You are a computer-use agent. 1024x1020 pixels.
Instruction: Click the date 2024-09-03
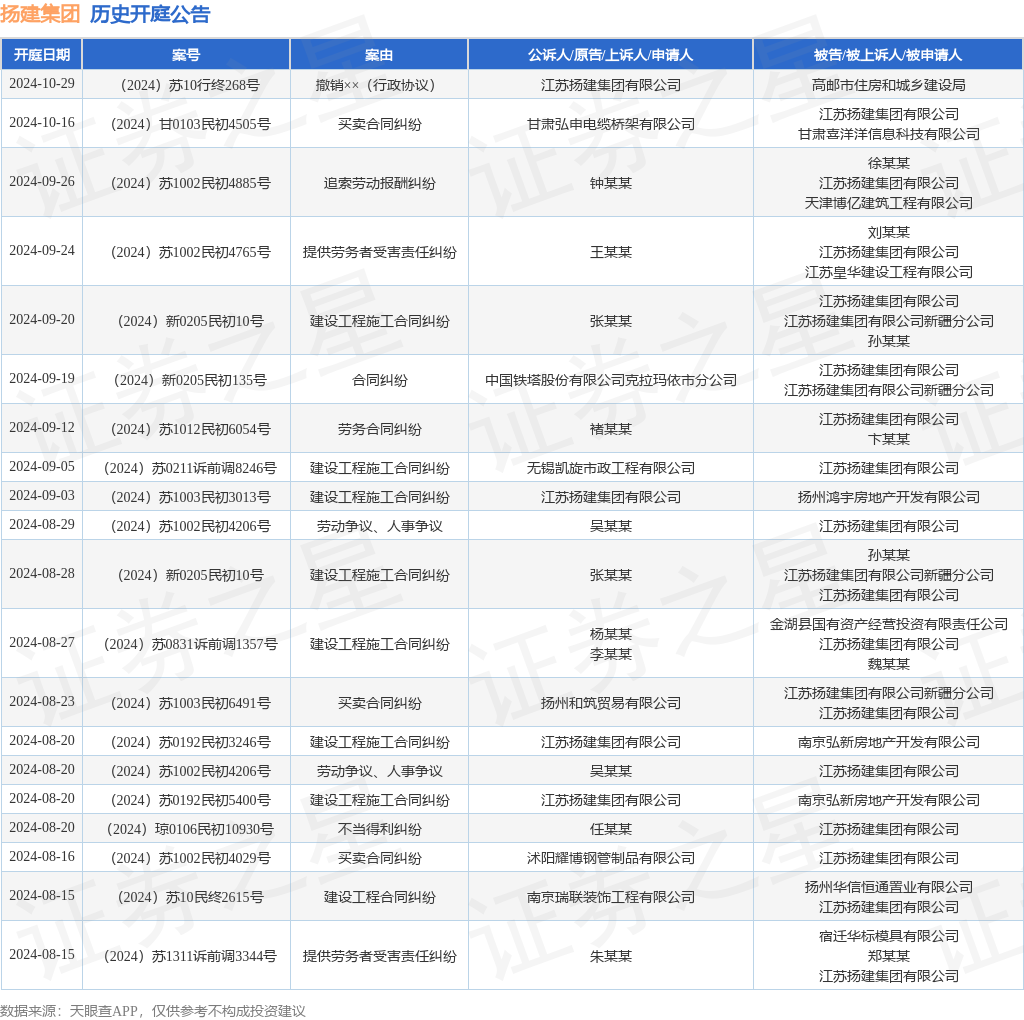click(x=42, y=496)
